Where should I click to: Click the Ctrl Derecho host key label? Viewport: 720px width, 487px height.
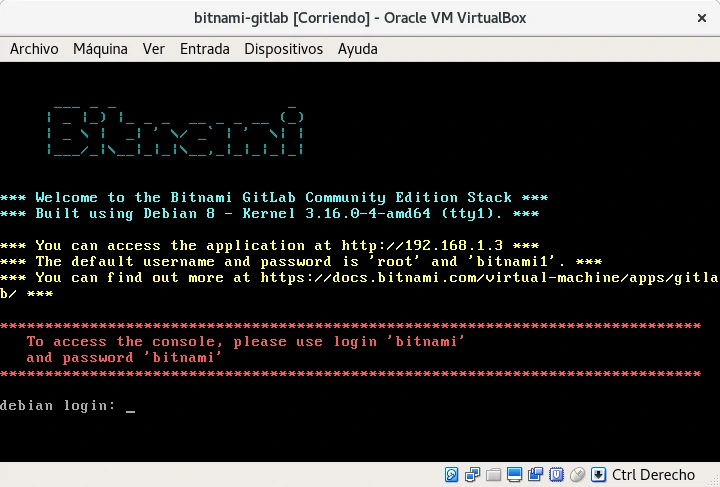coord(653,474)
